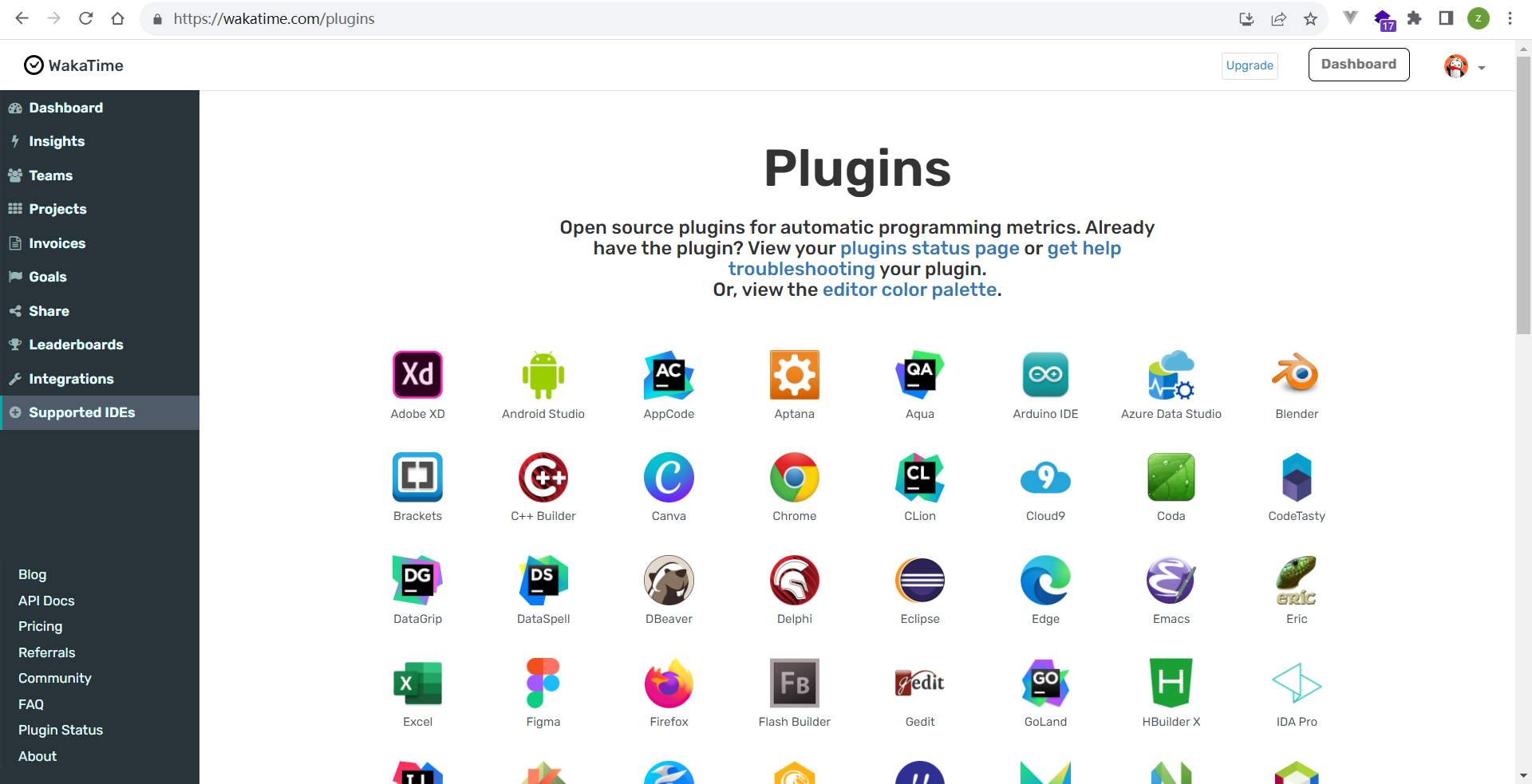The width and height of the screenshot is (1532, 784).
Task: Click the WakaTime logo
Action: coord(73,65)
